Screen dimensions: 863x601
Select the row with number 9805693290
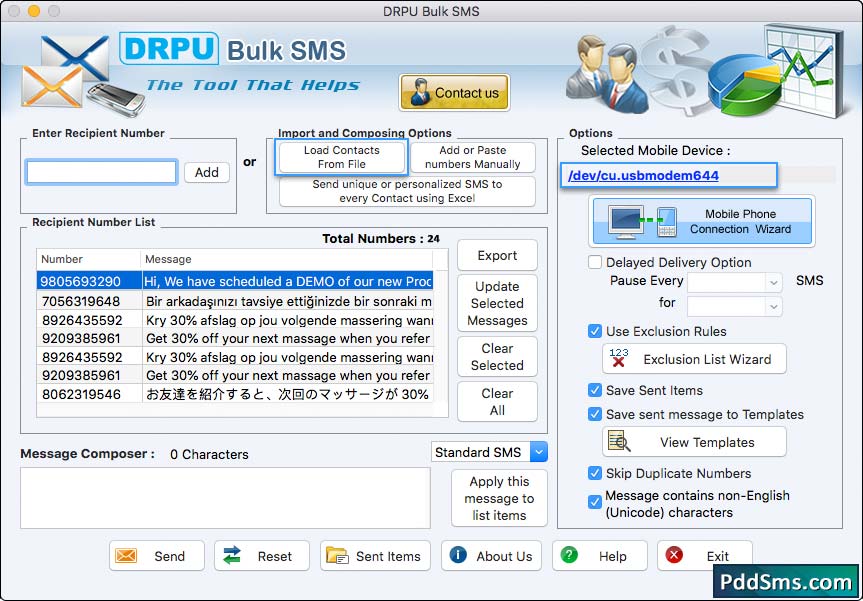point(235,281)
